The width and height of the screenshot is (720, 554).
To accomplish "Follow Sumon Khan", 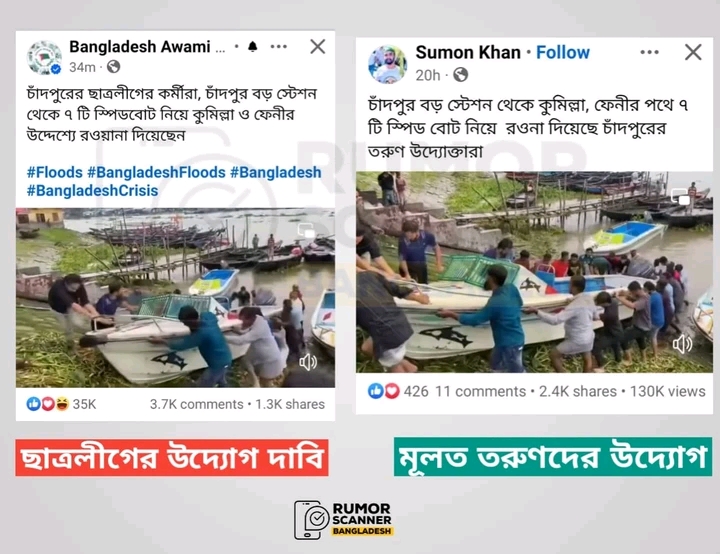I will pos(563,52).
